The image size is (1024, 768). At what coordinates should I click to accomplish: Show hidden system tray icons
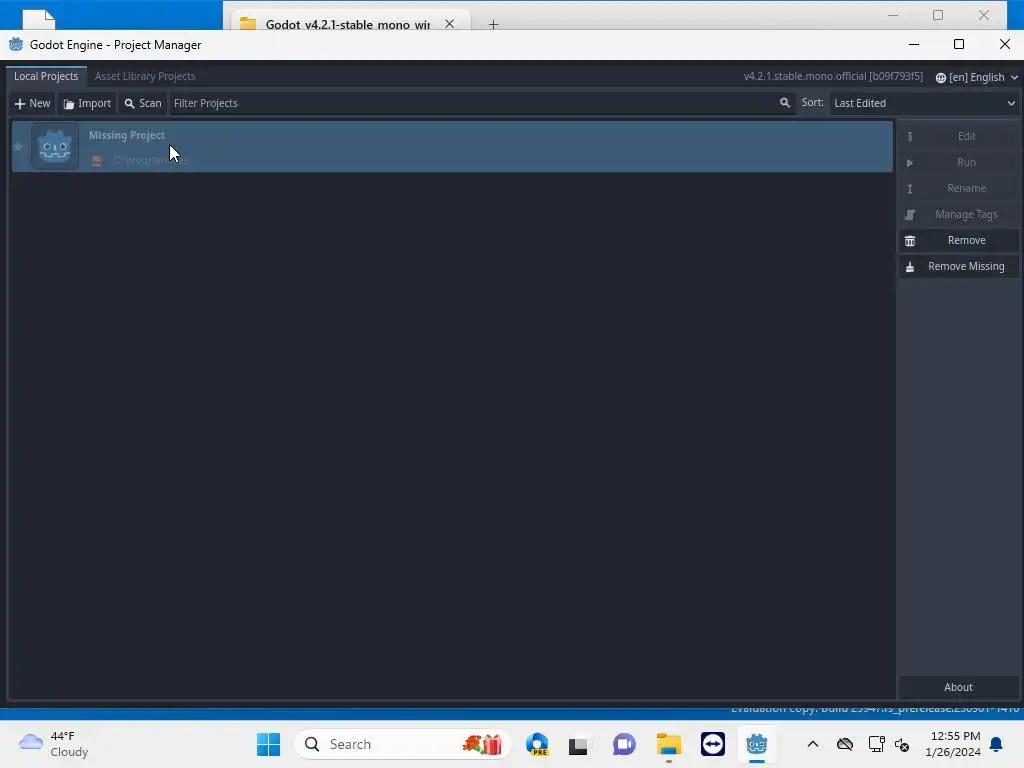pos(812,744)
